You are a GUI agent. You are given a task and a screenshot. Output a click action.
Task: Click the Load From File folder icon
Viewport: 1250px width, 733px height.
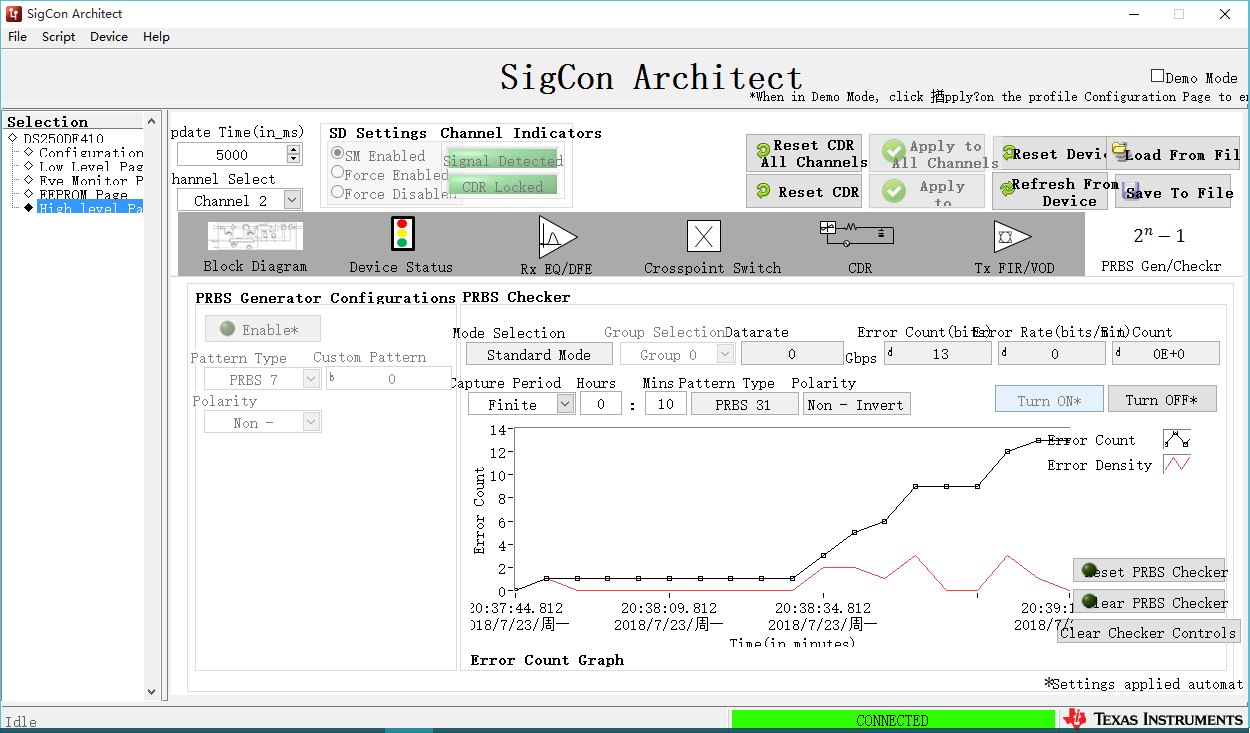click(x=1119, y=151)
